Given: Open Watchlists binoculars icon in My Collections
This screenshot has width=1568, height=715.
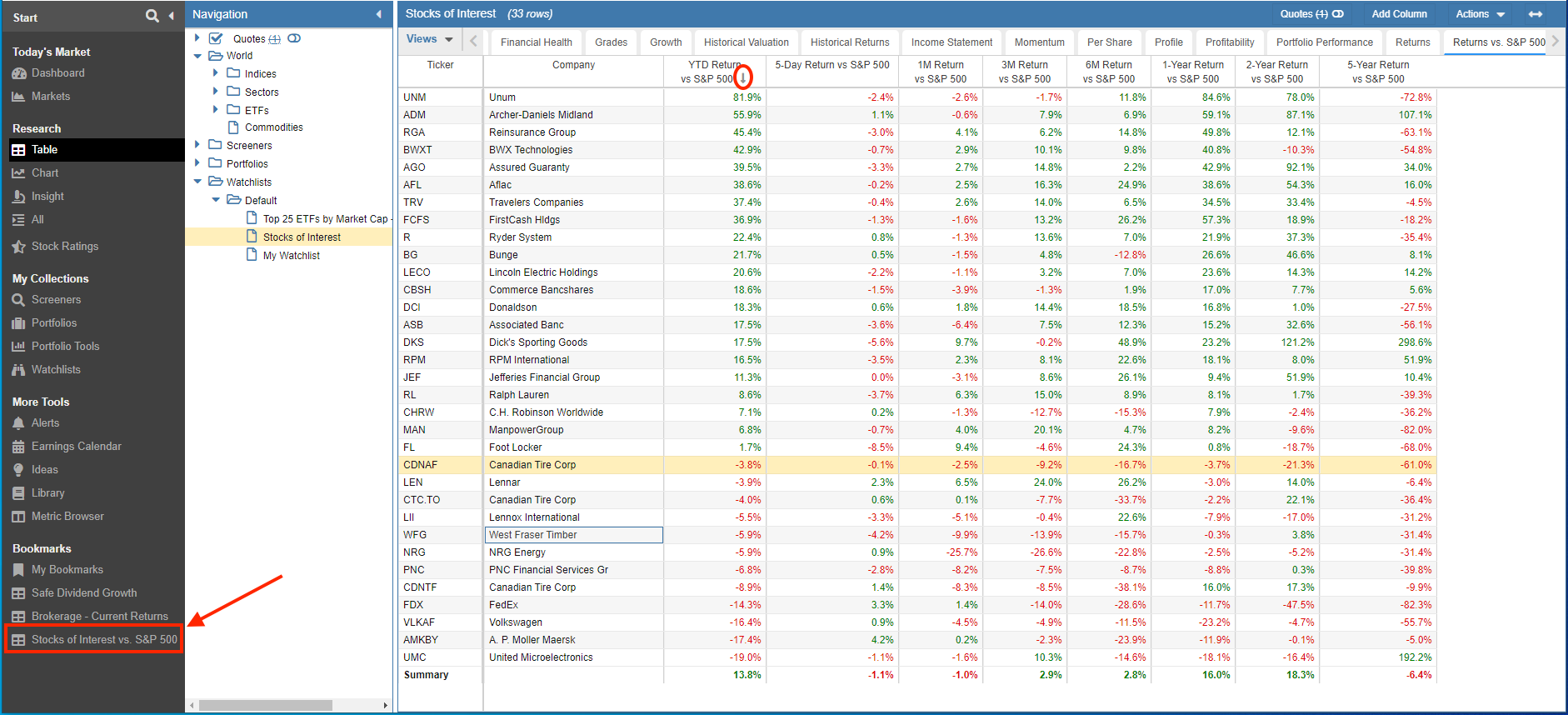Looking at the screenshot, I should pos(18,370).
